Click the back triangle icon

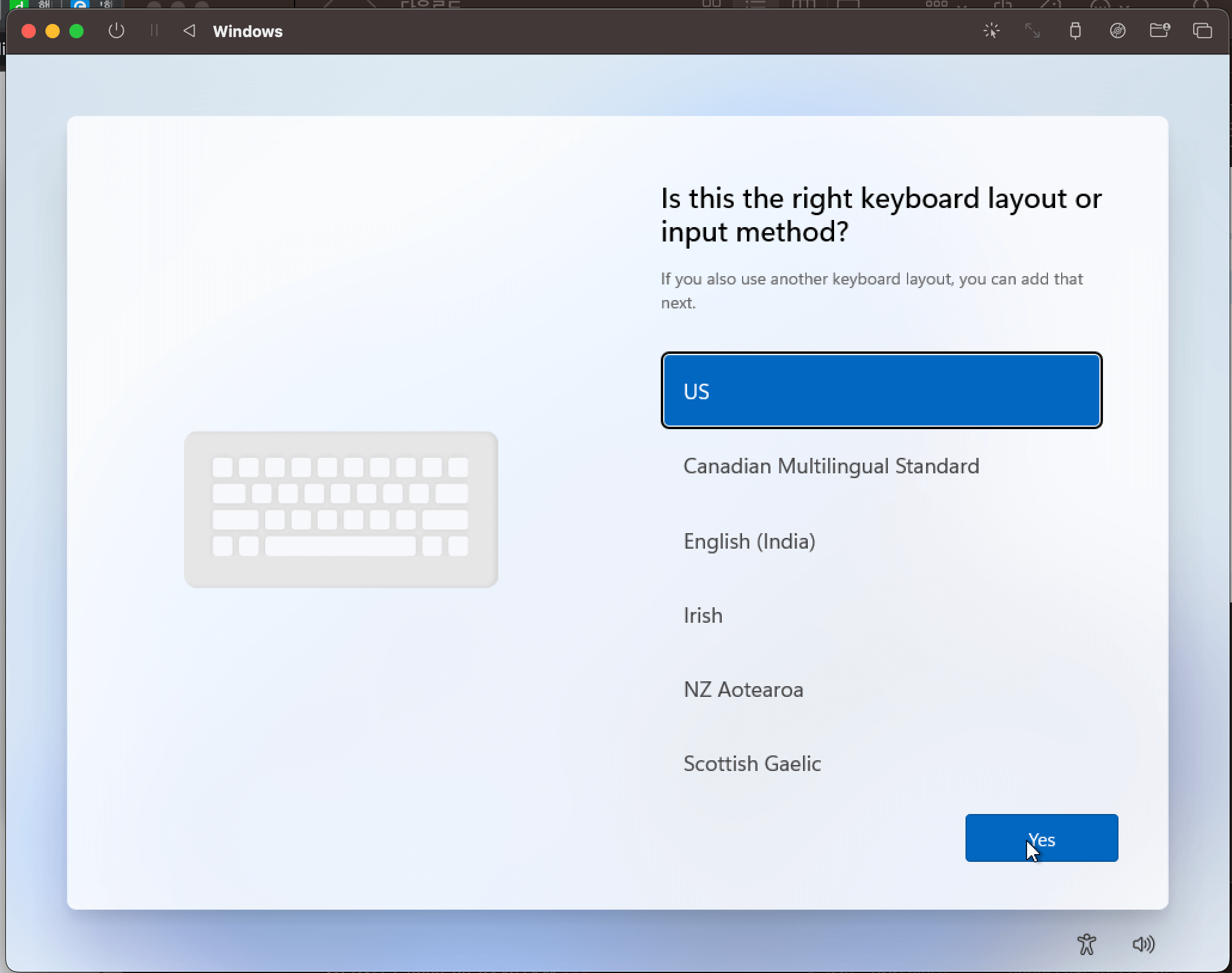pos(189,30)
